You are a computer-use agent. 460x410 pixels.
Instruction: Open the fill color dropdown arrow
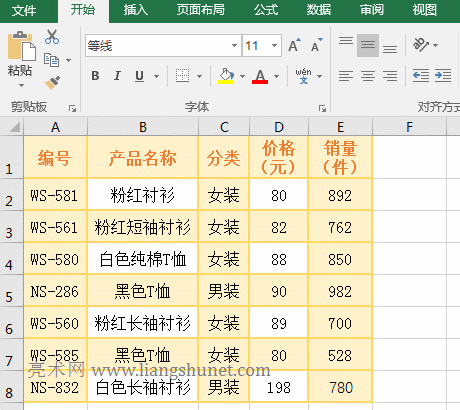pyautogui.click(x=242, y=76)
